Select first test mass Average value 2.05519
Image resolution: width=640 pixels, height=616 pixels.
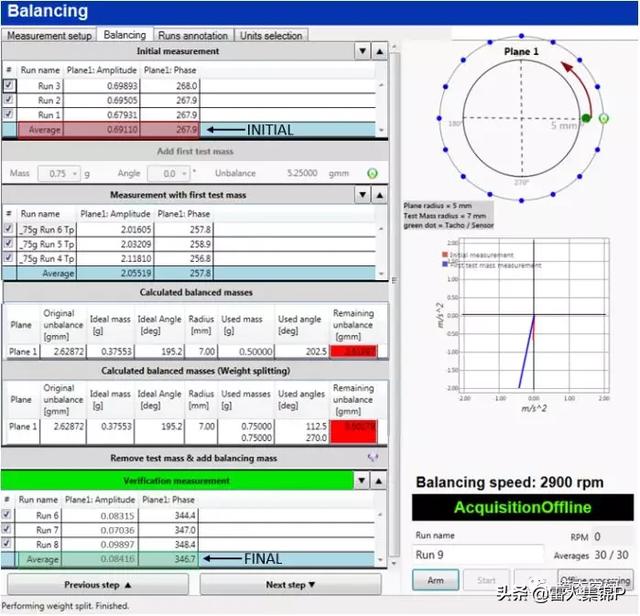click(136, 274)
